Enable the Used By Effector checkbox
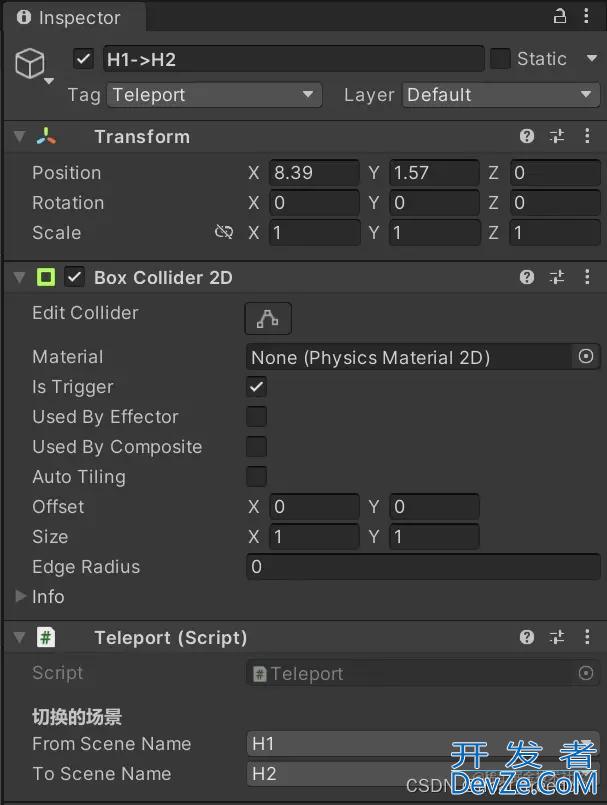The height and width of the screenshot is (805, 607). [x=256, y=416]
